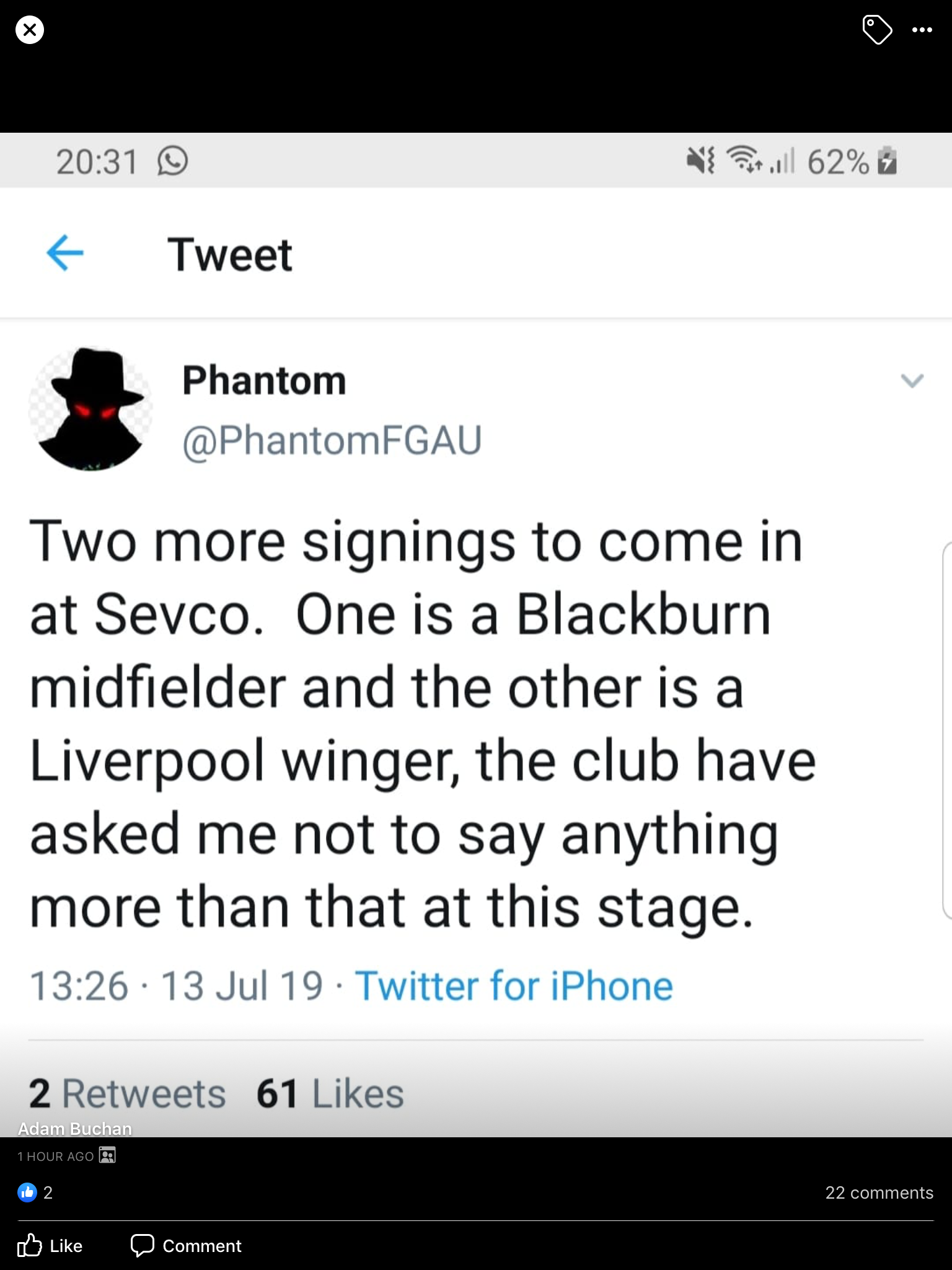Close the photo viewer with X icon
This screenshot has height=1270, width=952.
point(30,30)
